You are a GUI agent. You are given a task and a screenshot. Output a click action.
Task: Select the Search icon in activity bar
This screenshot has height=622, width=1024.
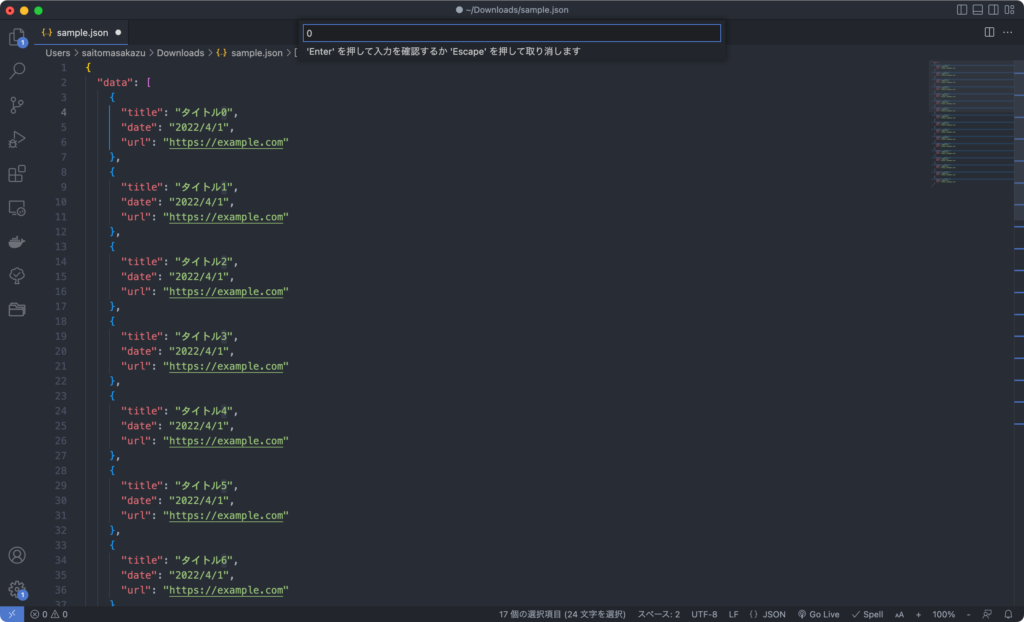click(x=16, y=71)
